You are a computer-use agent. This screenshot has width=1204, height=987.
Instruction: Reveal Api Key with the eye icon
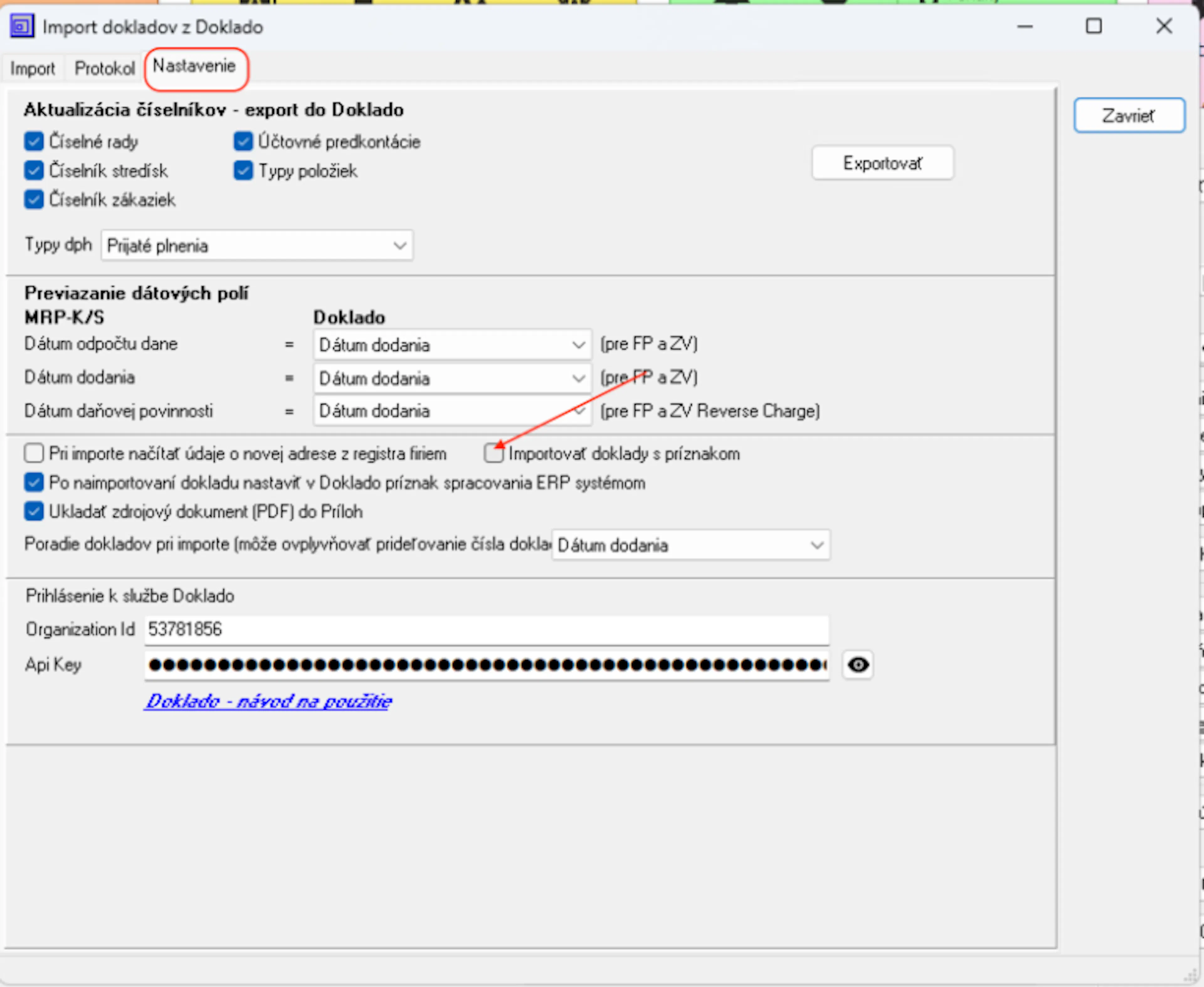(858, 664)
